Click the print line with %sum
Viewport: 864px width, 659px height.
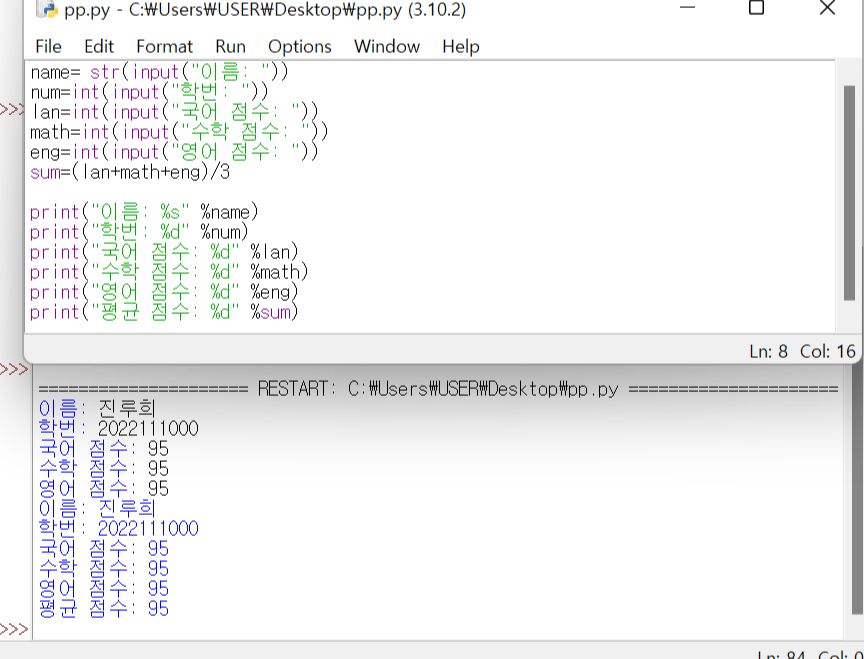click(164, 312)
